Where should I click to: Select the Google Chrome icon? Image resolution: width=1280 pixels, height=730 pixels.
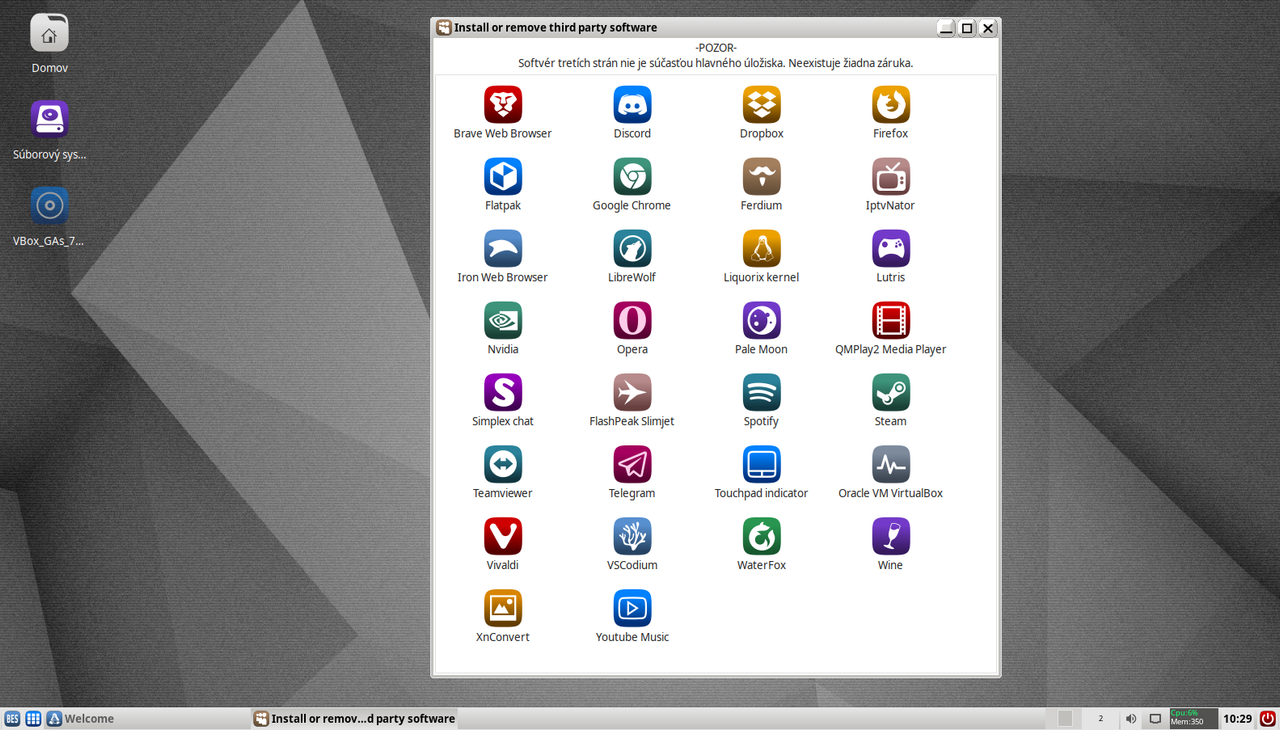(x=632, y=176)
